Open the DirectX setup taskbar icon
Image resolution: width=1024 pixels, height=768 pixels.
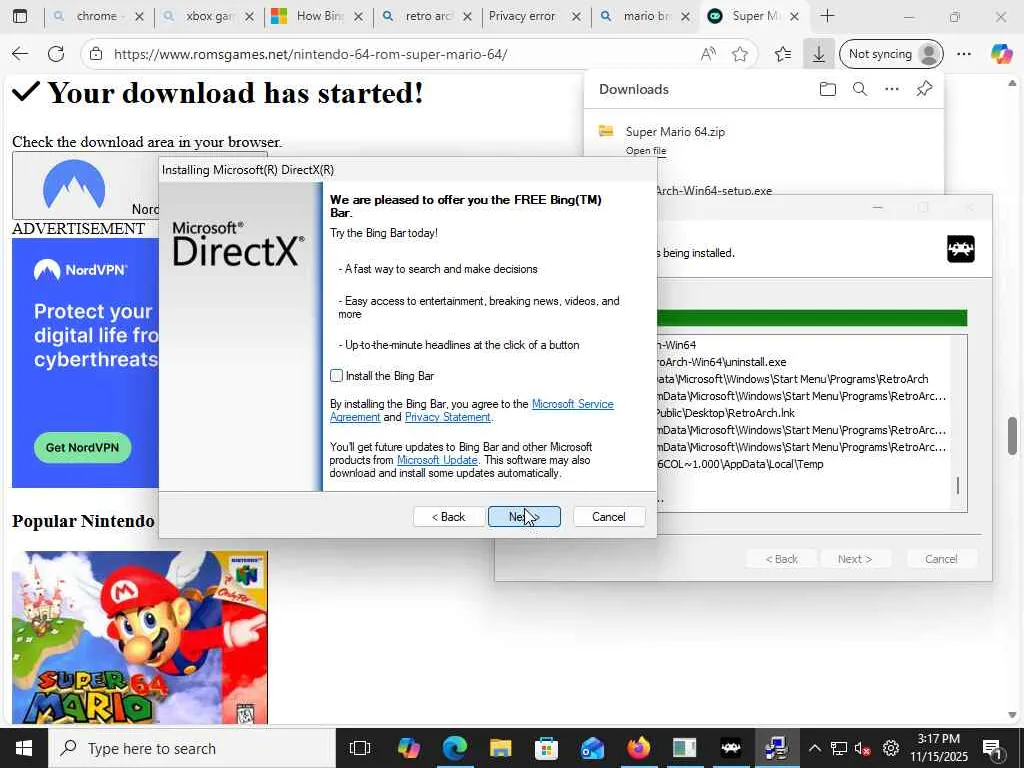click(776, 748)
